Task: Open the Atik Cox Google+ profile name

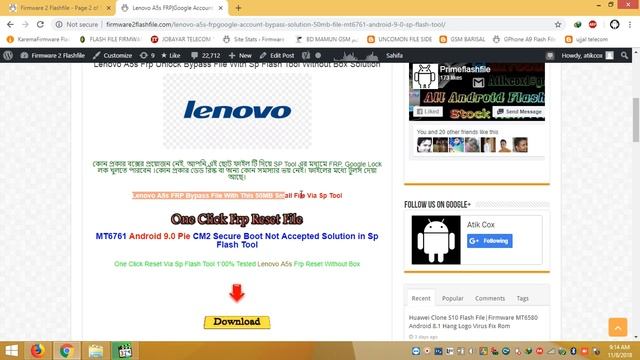Action: 481,224
